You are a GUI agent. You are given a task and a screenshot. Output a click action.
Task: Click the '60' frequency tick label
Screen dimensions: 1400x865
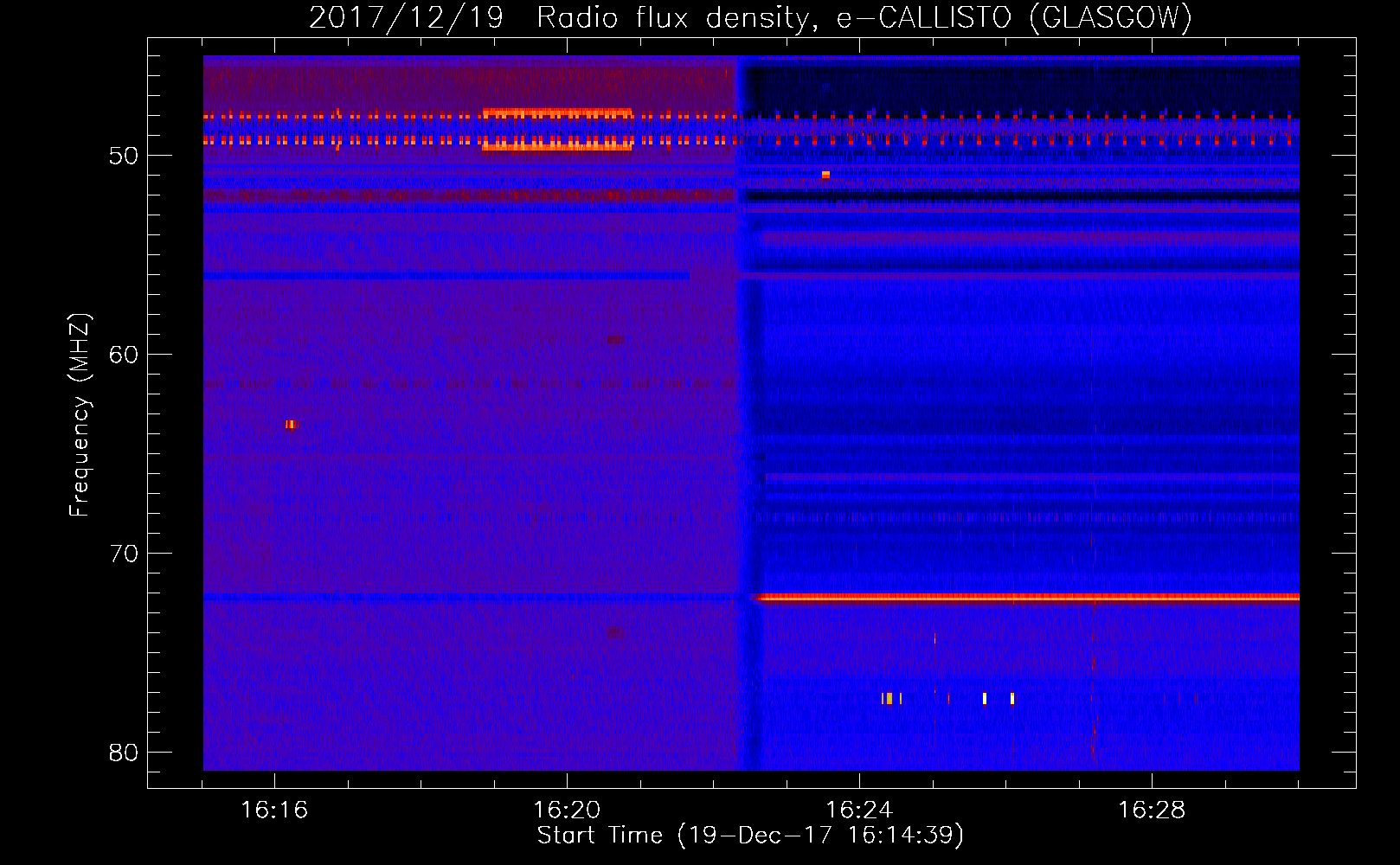(x=124, y=355)
